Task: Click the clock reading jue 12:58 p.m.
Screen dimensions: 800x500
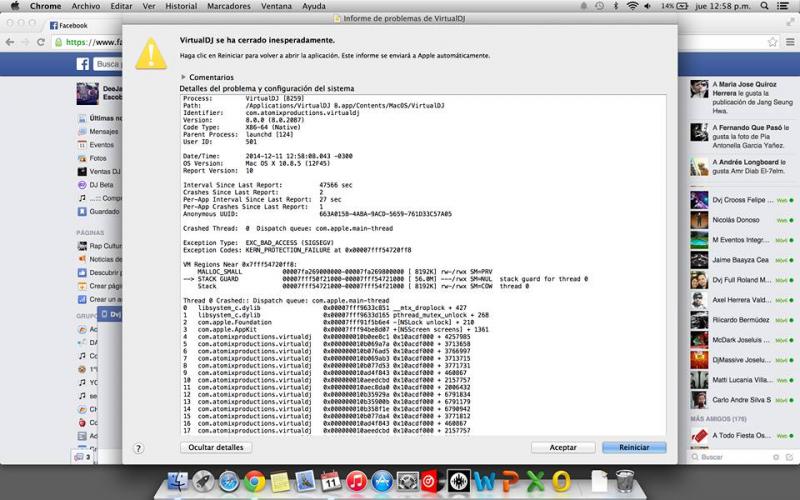Action: (x=722, y=6)
